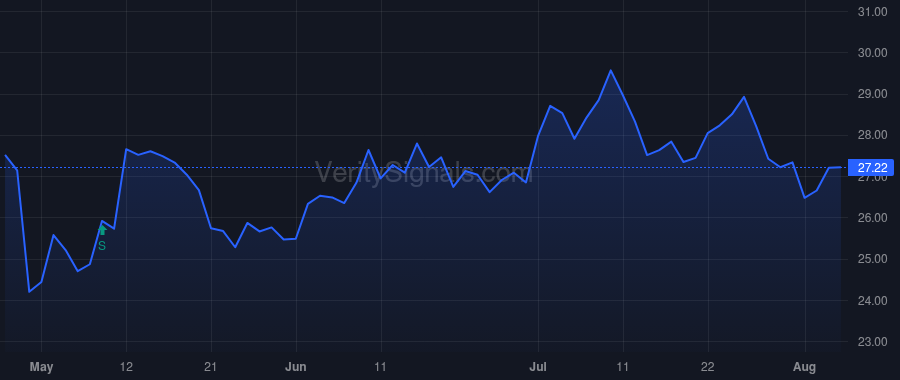Image resolution: width=900 pixels, height=380 pixels.
Task: Click the 12 date label on time axis
Action: pyautogui.click(x=126, y=367)
